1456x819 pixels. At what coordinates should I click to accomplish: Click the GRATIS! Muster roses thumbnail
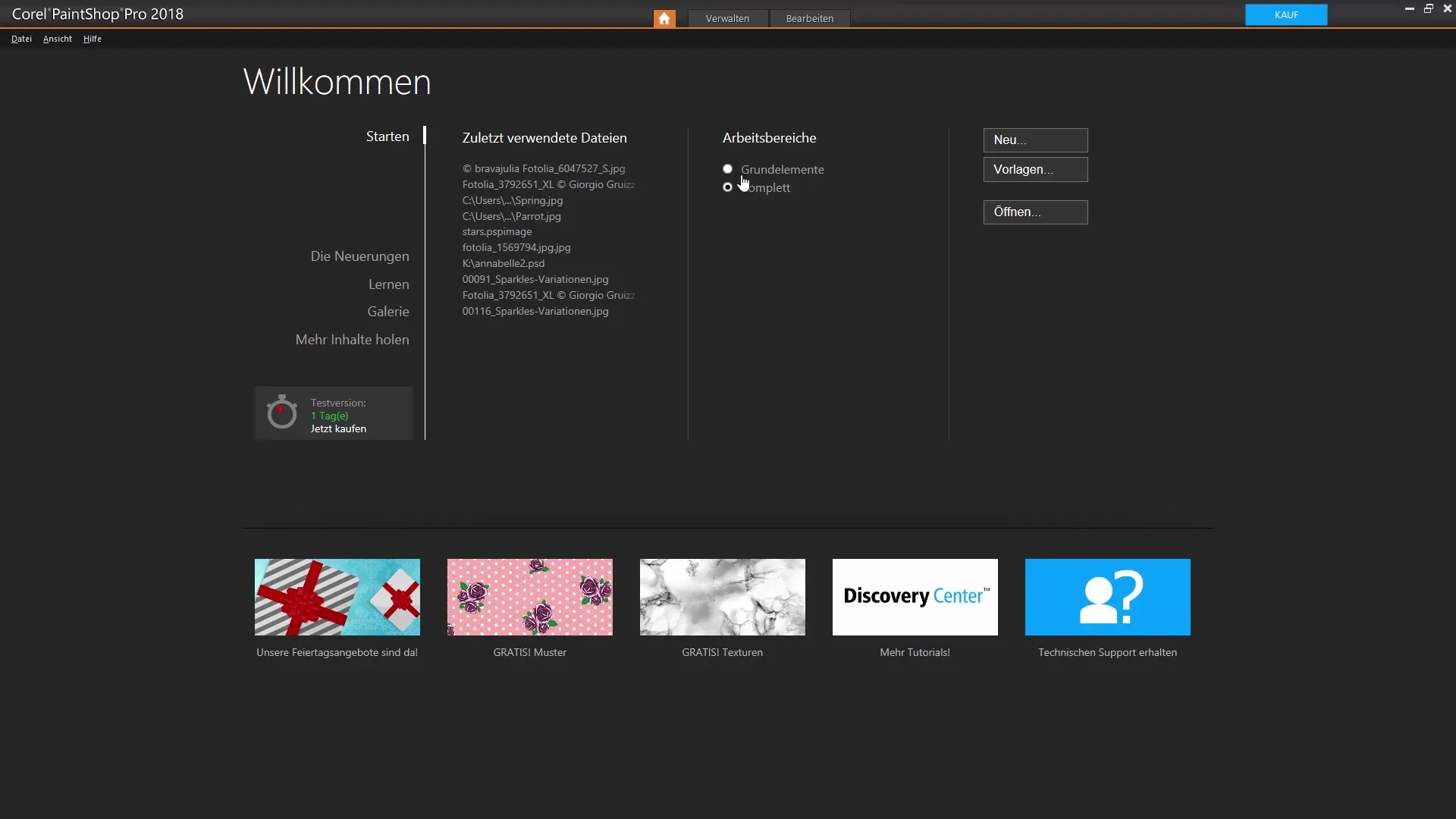point(530,597)
